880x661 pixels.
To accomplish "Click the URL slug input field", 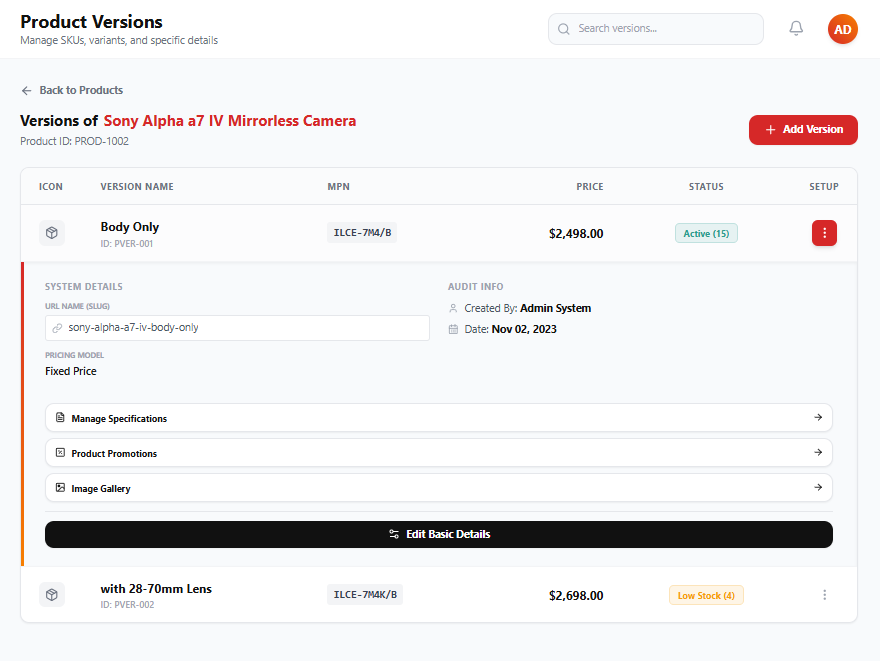I will click(x=237, y=328).
